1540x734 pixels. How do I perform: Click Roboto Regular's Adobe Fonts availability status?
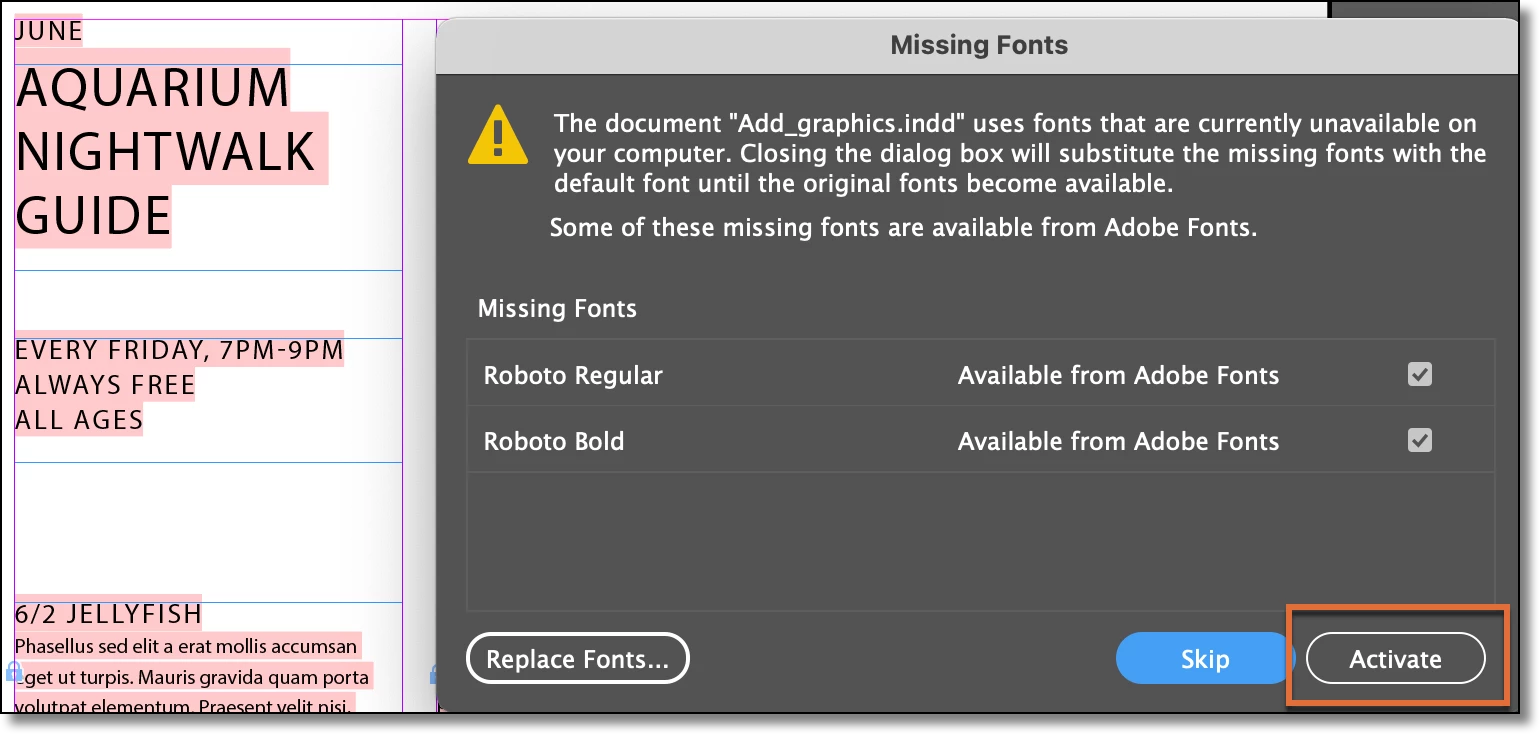1118,376
